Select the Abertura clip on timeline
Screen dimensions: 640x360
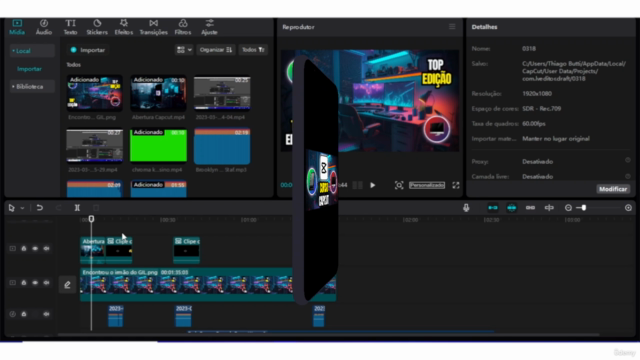click(x=93, y=250)
